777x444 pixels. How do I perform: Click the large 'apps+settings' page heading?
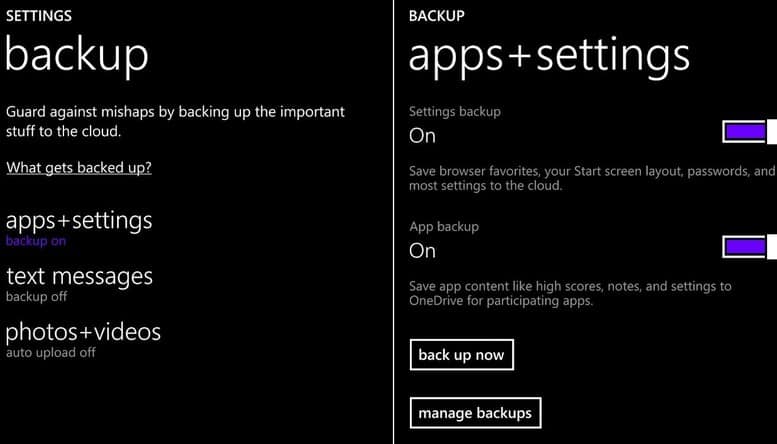pyautogui.click(x=549, y=56)
